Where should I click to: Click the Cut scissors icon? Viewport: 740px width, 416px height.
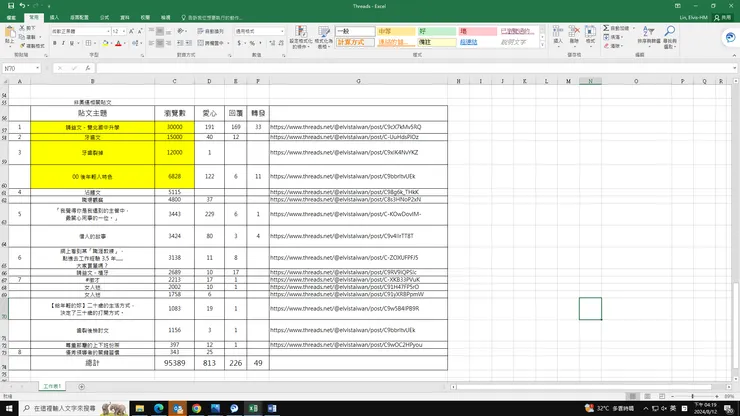click(22, 28)
